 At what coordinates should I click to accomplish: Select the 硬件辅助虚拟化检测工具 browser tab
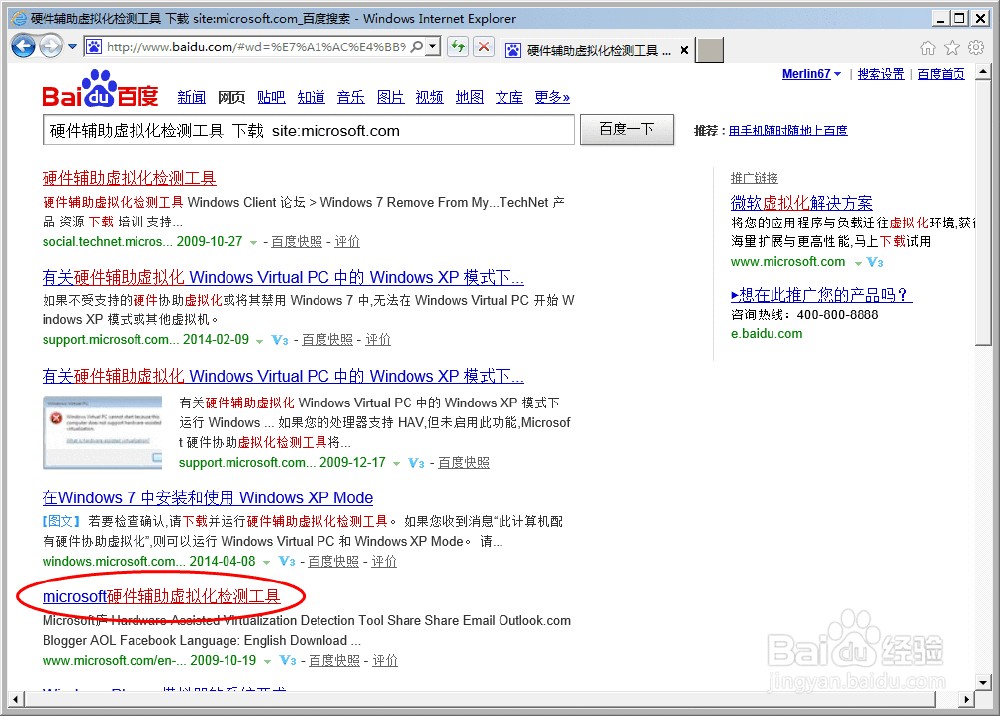point(596,50)
